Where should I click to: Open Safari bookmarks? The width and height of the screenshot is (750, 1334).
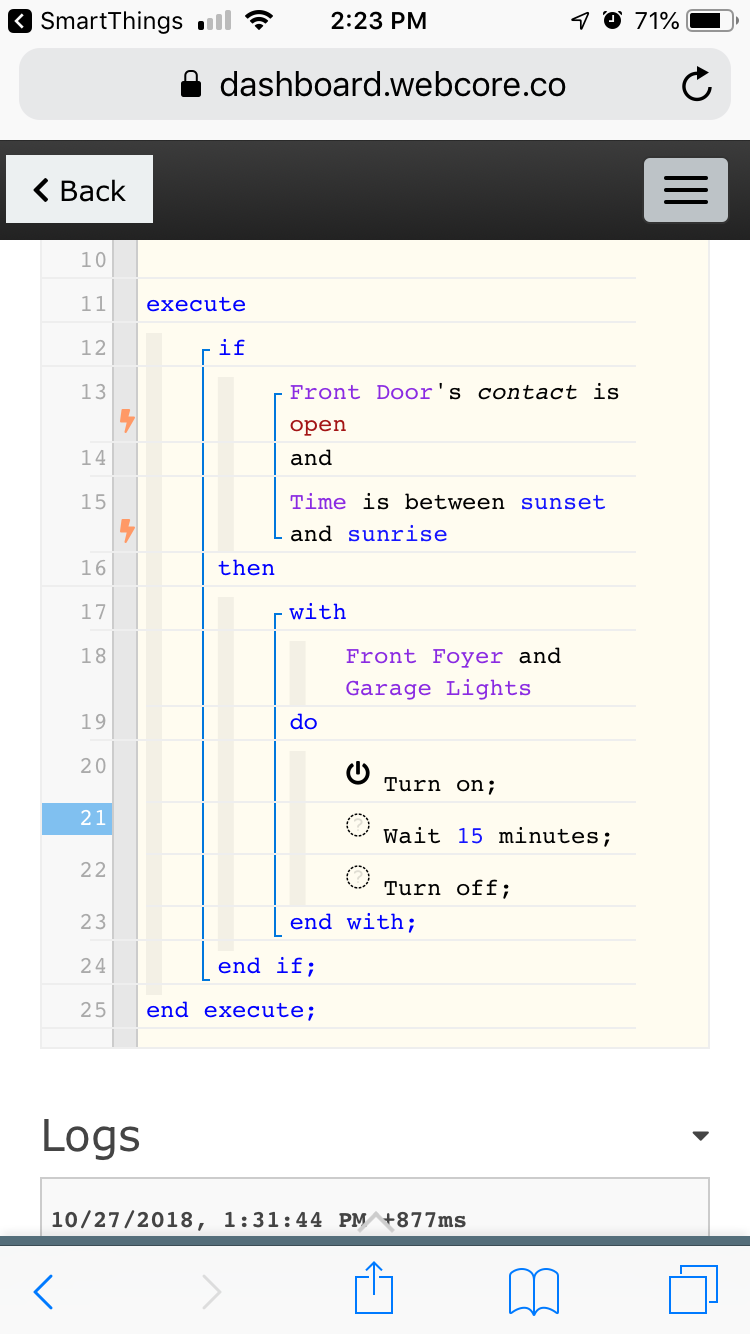pos(534,1291)
